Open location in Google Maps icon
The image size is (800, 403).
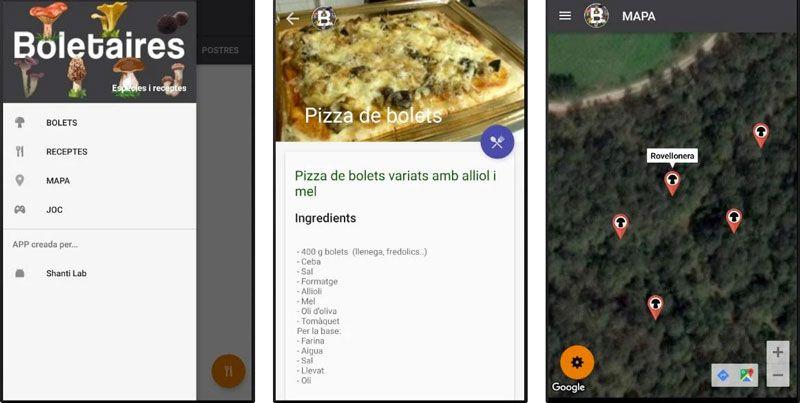(x=746, y=375)
